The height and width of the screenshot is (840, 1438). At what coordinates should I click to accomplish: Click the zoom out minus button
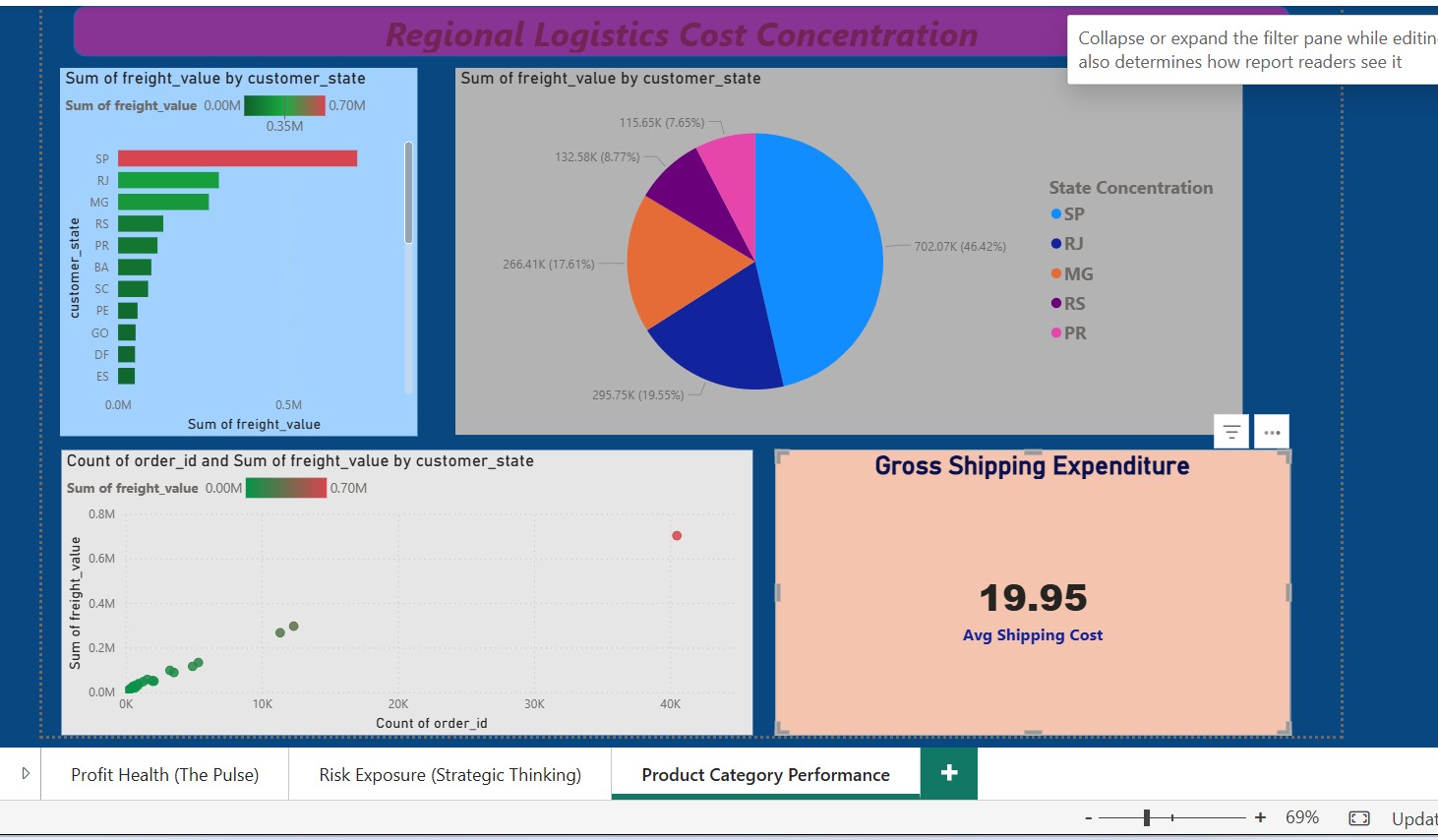[1089, 817]
